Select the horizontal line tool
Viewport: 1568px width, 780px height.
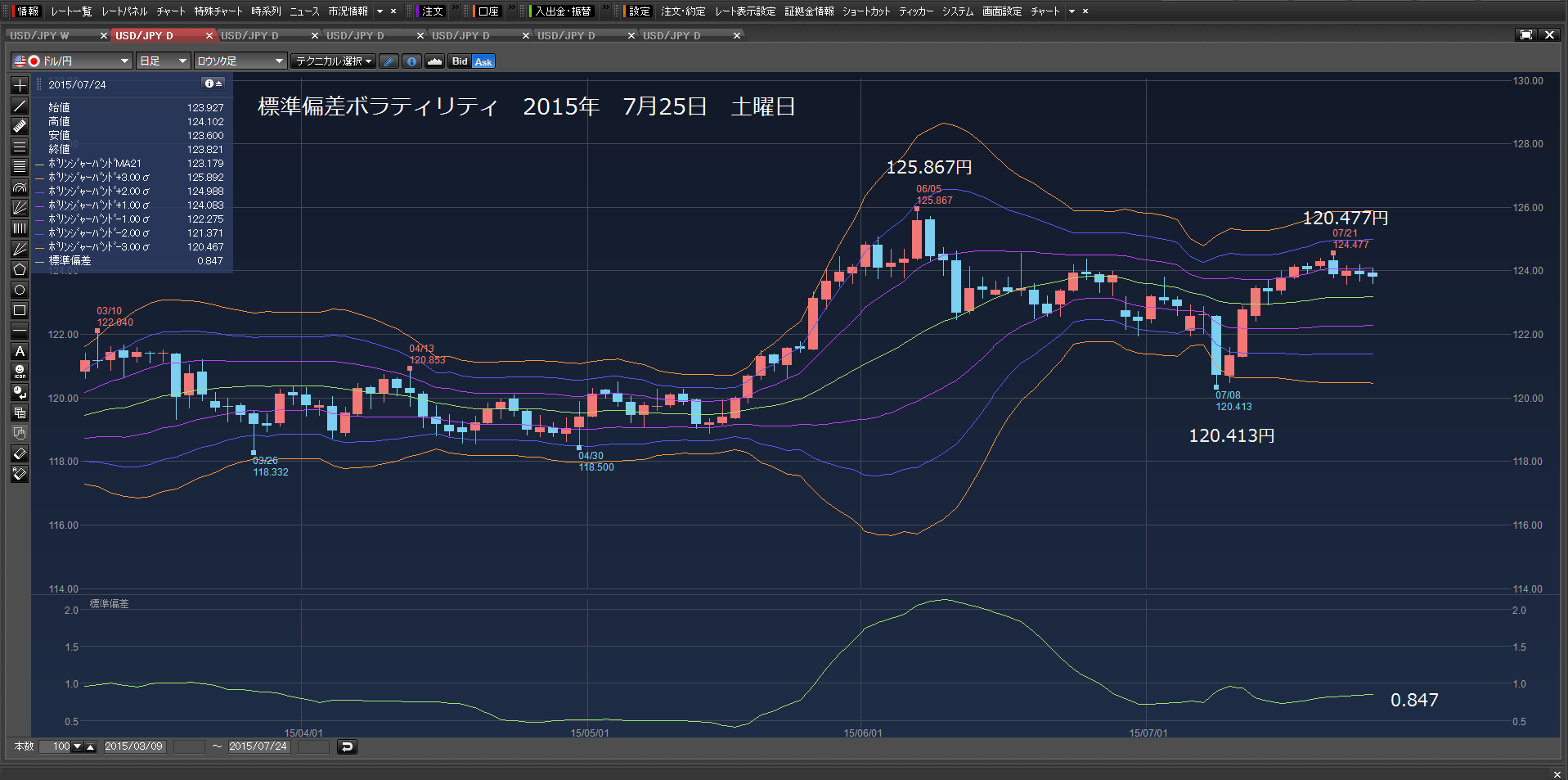[20, 331]
